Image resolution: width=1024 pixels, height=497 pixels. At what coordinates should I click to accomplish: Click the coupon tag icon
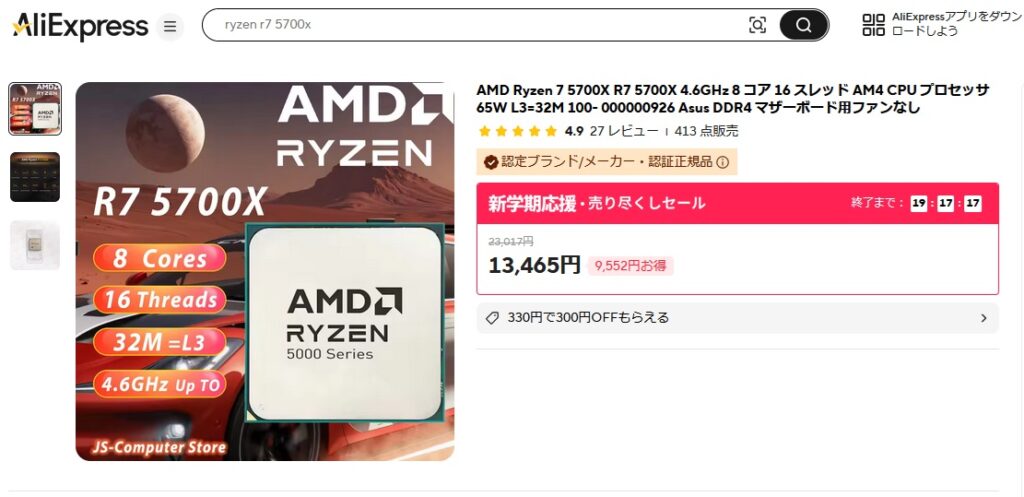click(x=492, y=318)
